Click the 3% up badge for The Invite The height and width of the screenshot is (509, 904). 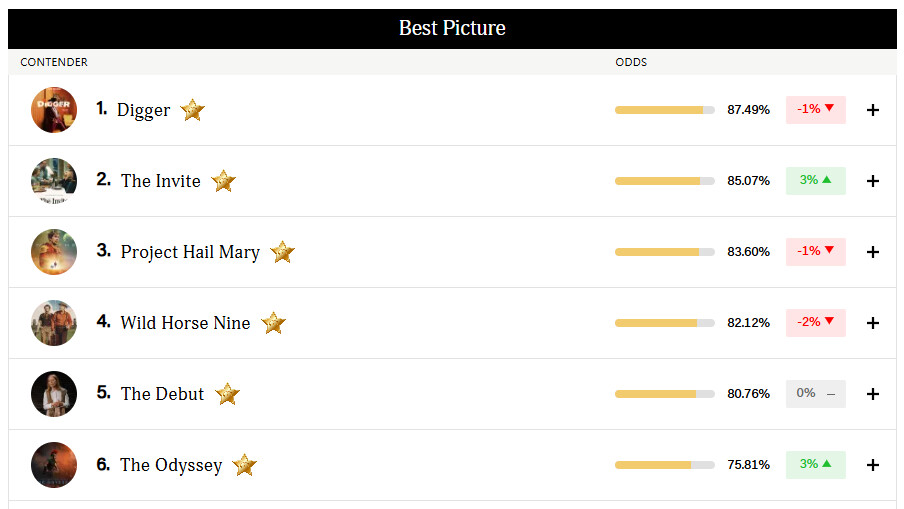coord(816,181)
